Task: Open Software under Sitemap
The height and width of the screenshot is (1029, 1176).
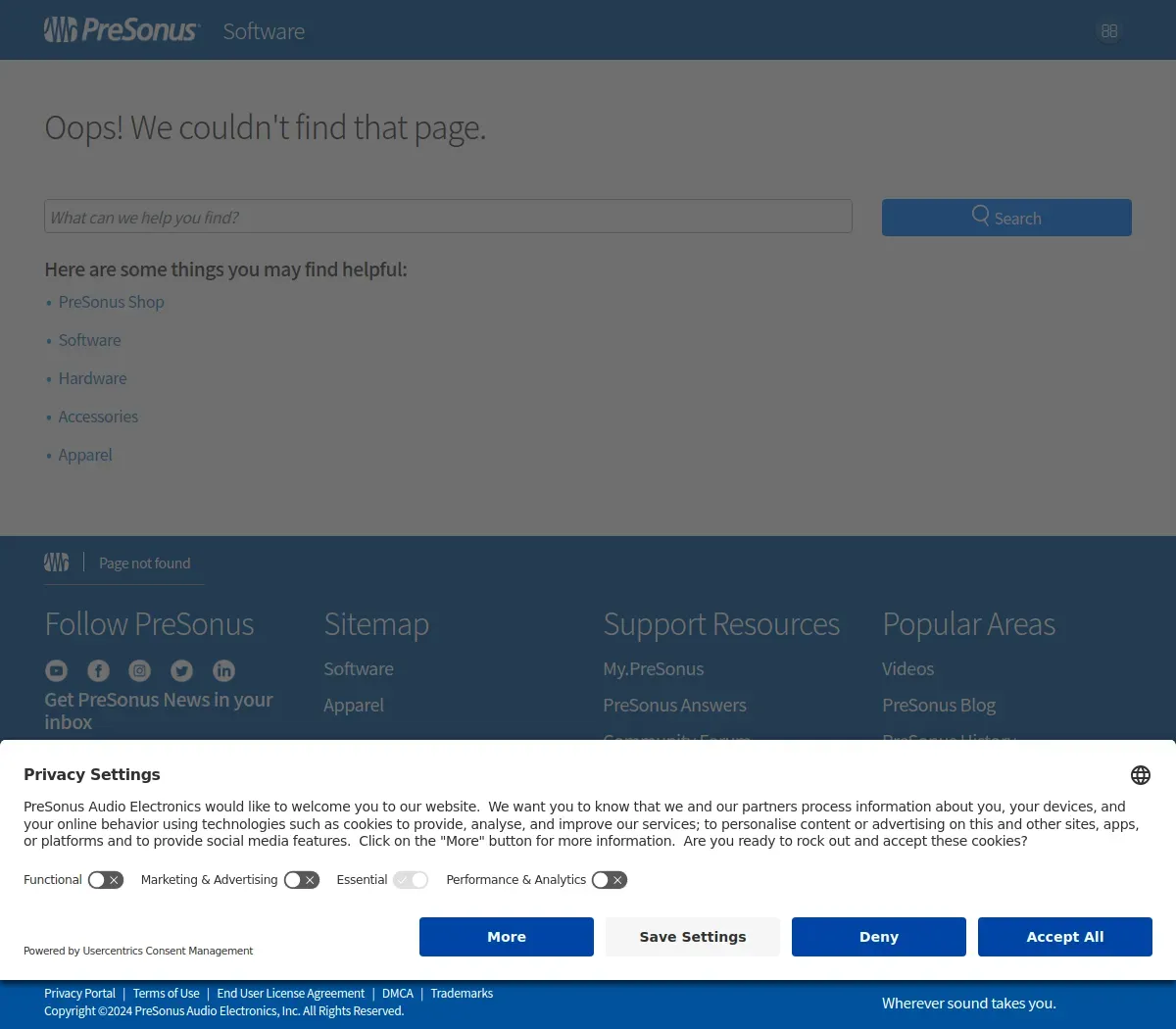Action: click(x=359, y=669)
